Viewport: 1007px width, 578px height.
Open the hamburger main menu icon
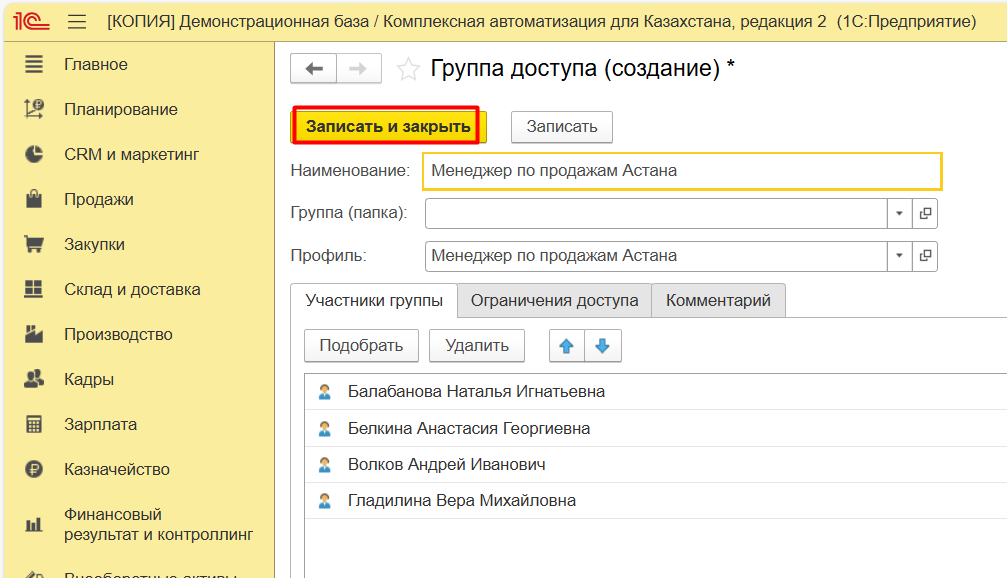tap(77, 21)
